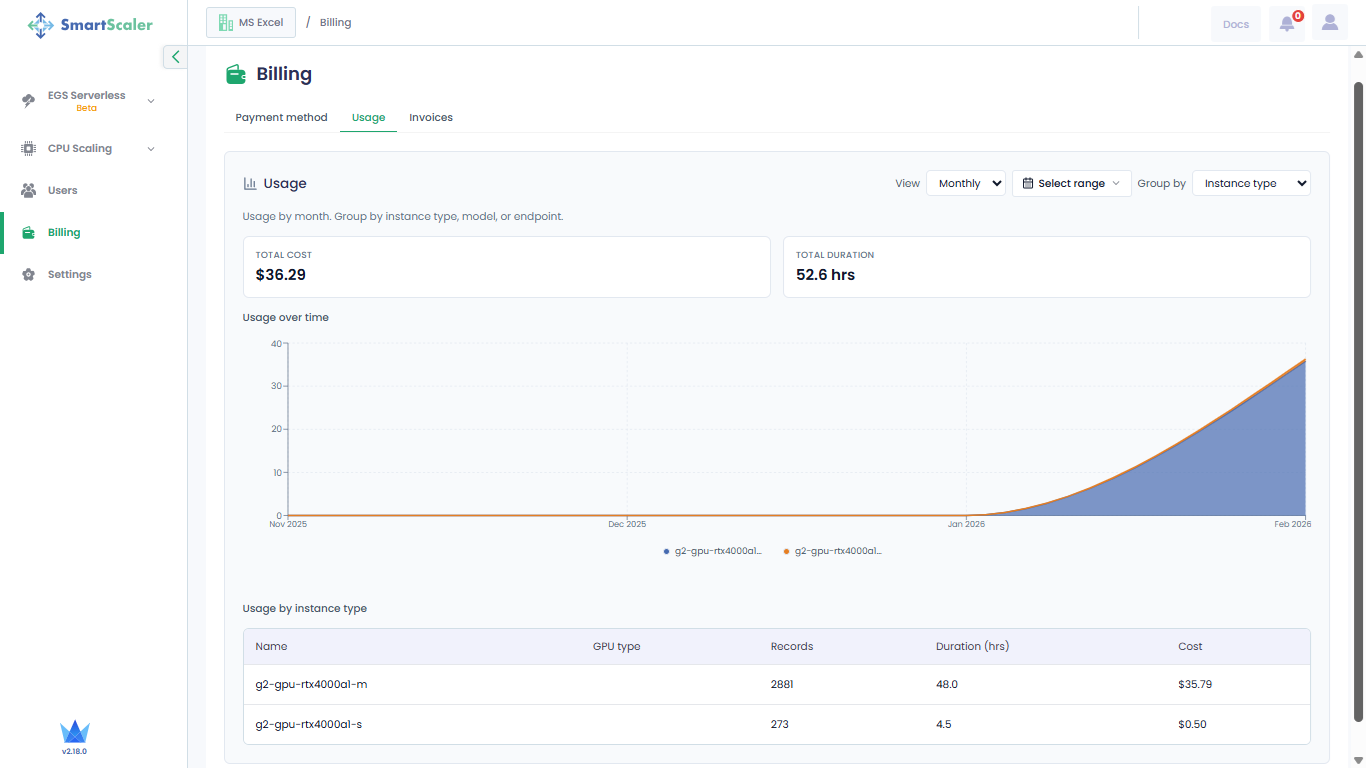Viewport: 1366px width, 768px height.
Task: Click the CPU Scaling chip icon
Action: 29,148
